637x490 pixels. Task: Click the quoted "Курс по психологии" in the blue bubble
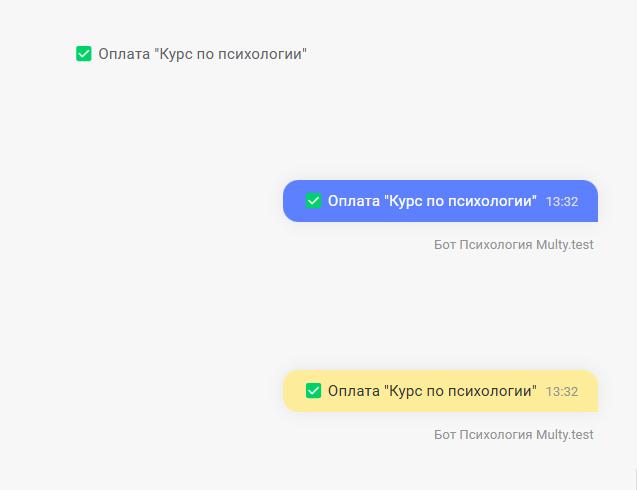point(460,201)
